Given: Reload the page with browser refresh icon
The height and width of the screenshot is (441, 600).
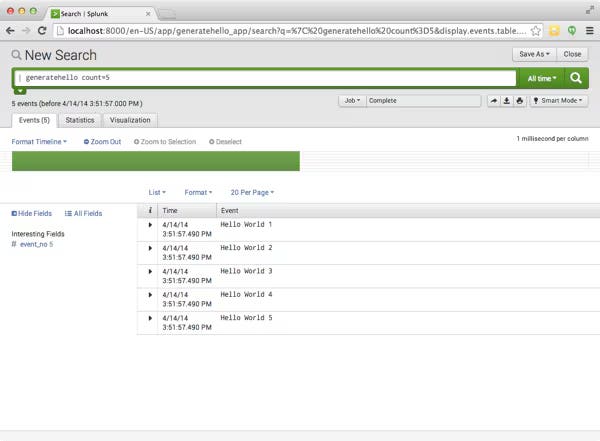Looking at the screenshot, I should pyautogui.click(x=42, y=31).
